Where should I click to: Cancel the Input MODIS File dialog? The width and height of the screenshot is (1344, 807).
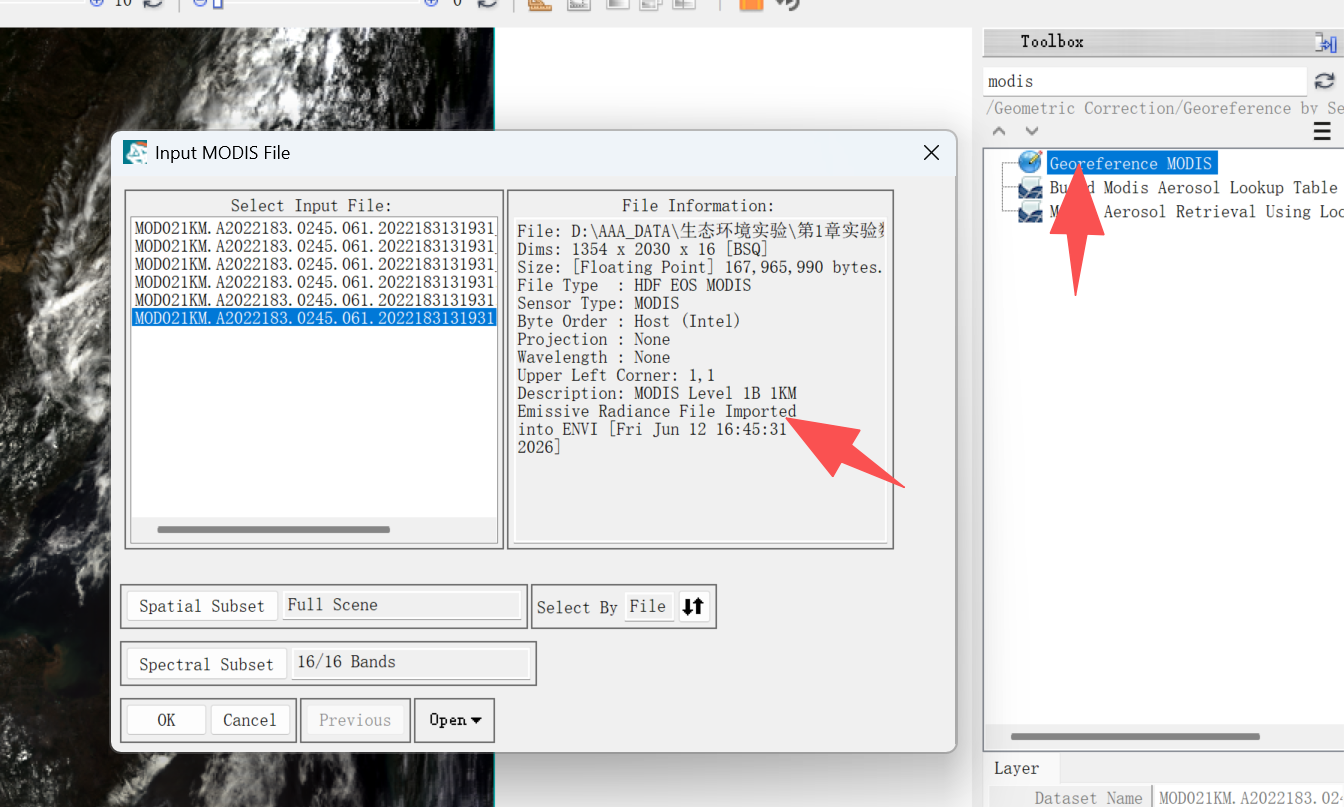250,720
